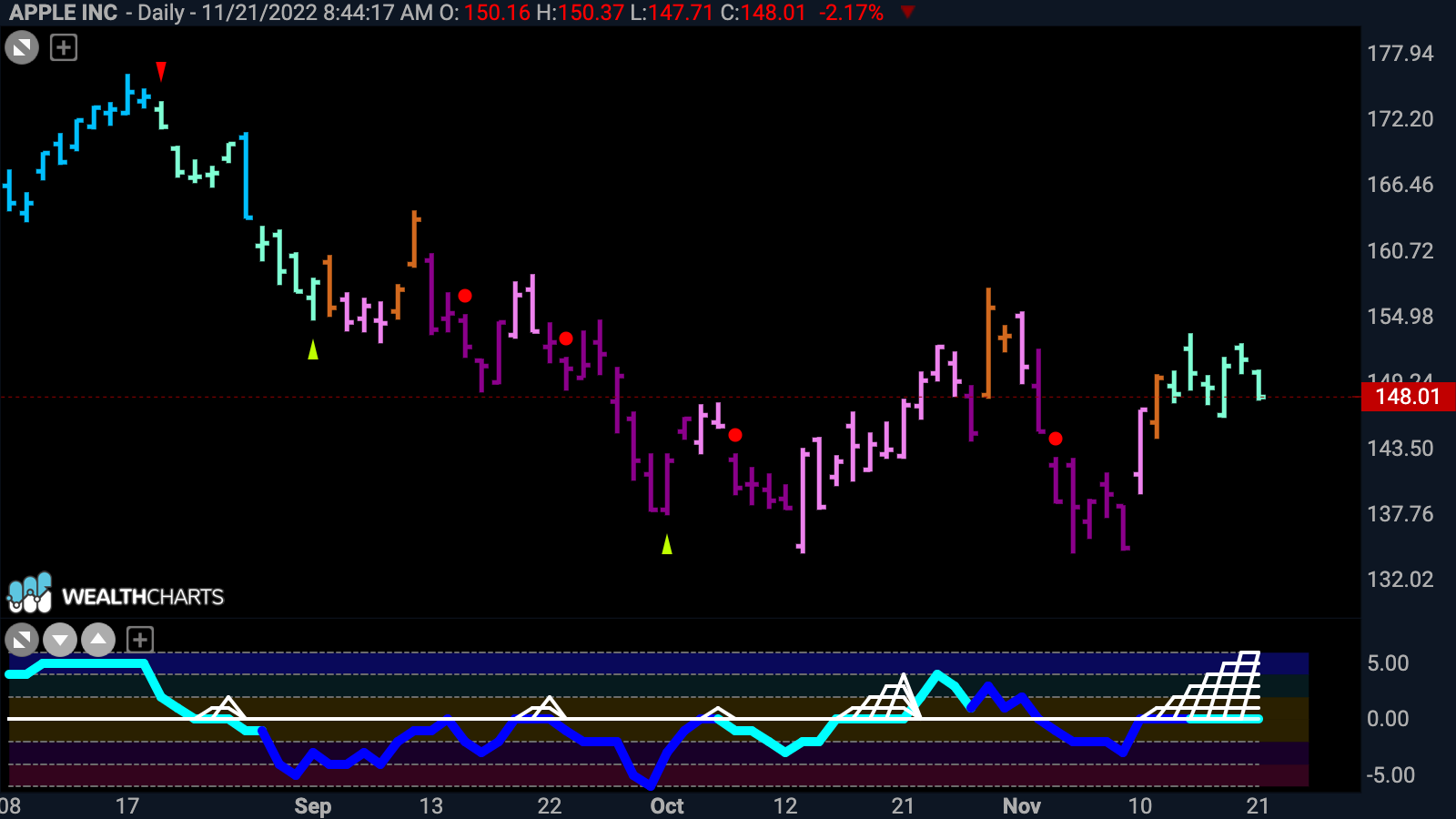The height and width of the screenshot is (819, 1456).
Task: Click the Daily timeframe label
Action: (161, 13)
